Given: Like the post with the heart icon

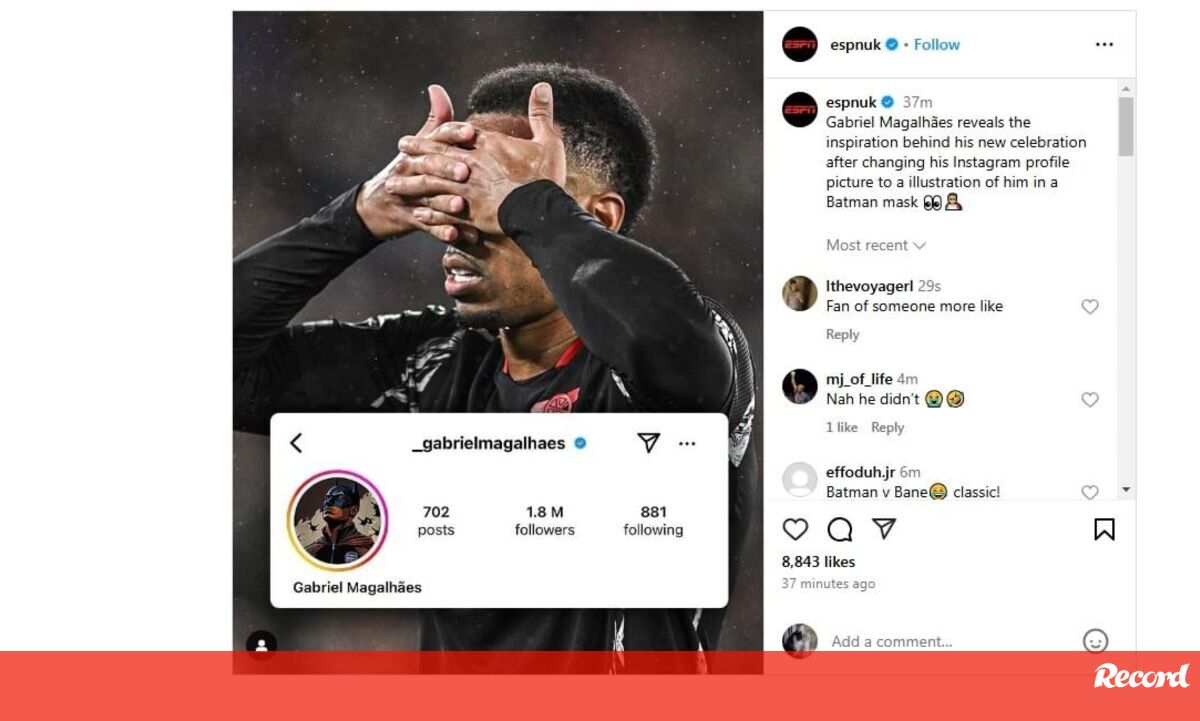Looking at the screenshot, I should pyautogui.click(x=795, y=529).
